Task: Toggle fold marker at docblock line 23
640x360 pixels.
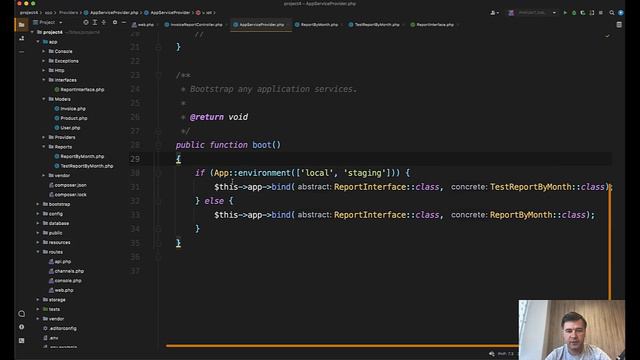Action: [x=158, y=75]
